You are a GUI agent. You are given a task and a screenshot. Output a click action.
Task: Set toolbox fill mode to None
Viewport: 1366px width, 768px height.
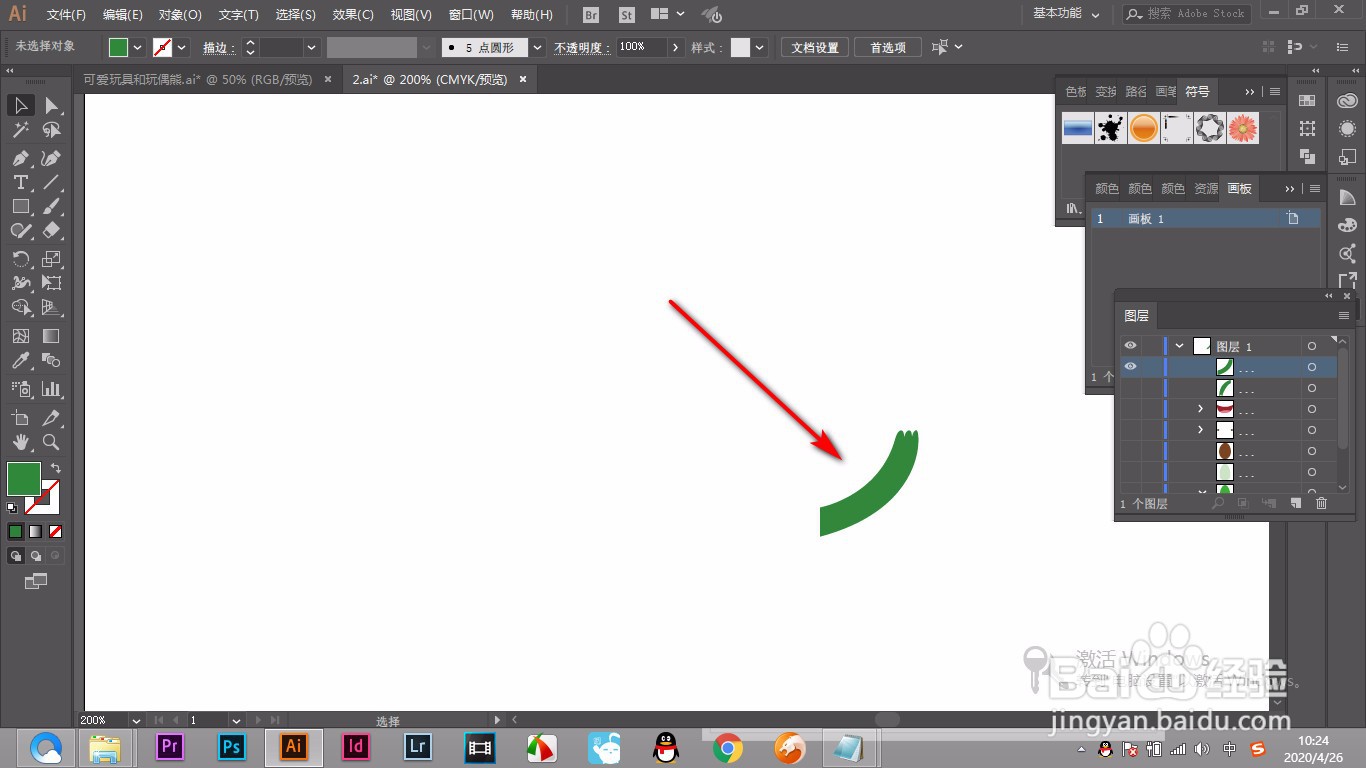point(56,532)
